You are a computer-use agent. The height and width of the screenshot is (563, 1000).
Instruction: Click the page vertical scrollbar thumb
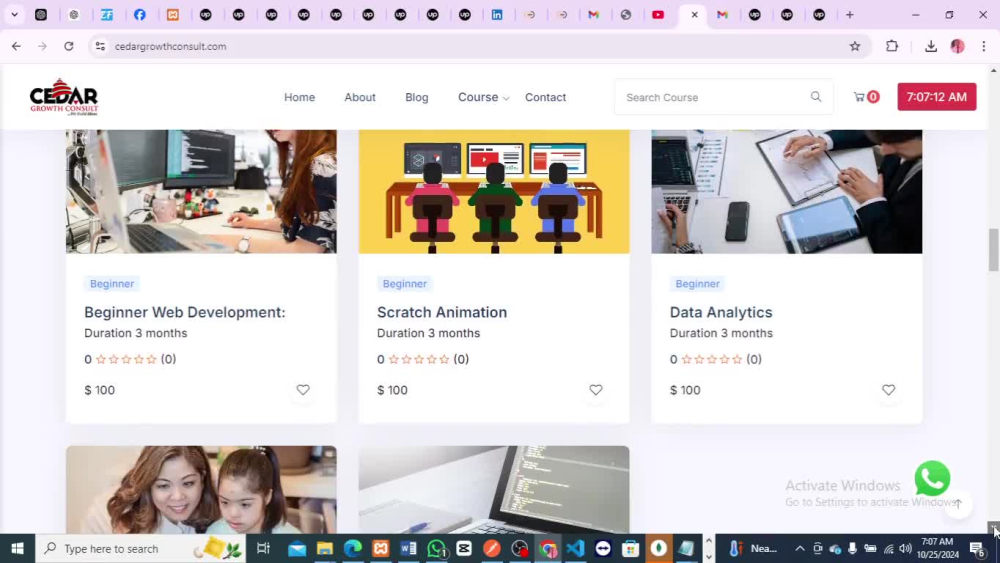click(994, 249)
